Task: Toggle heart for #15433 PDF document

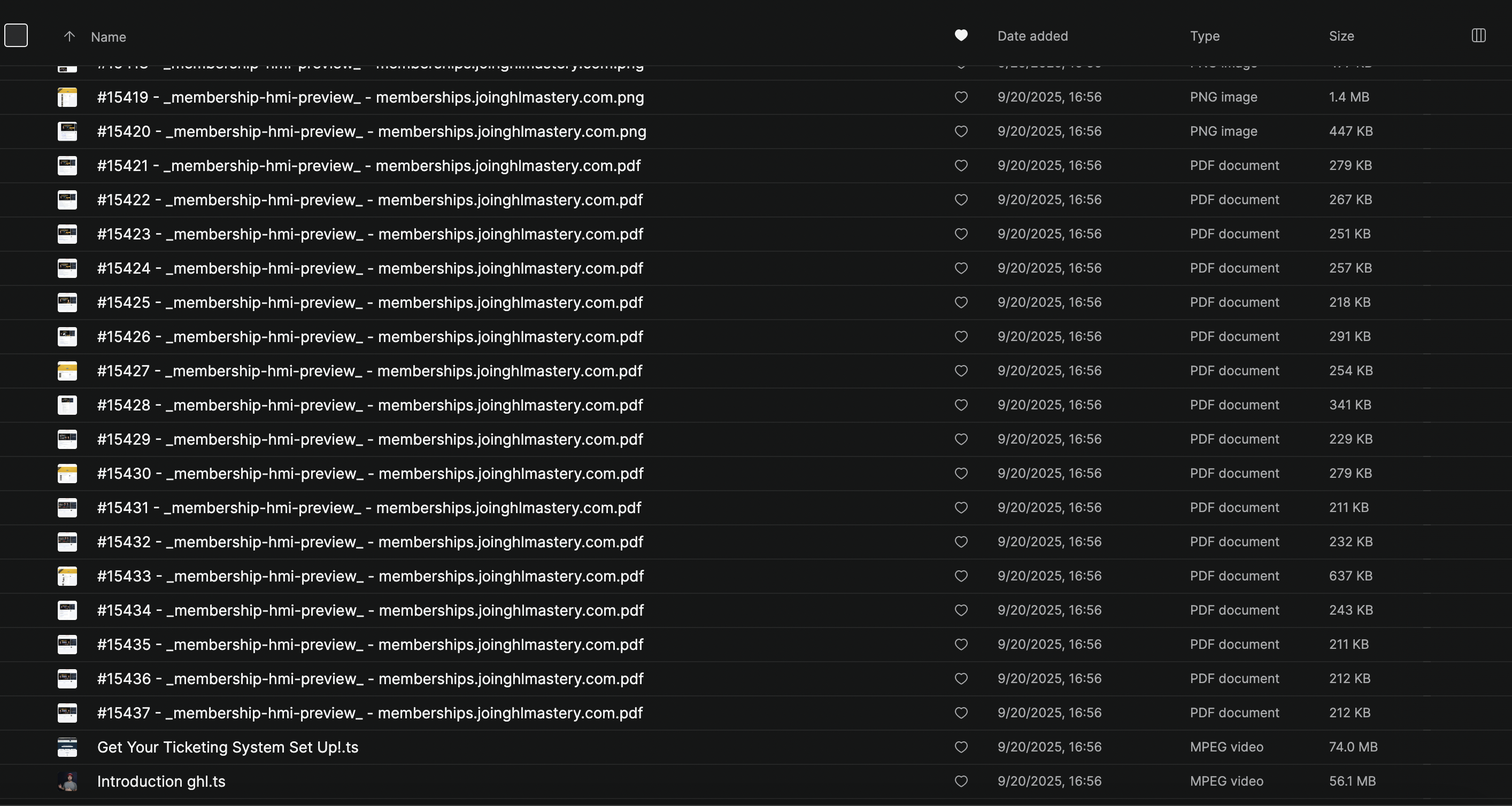Action: coord(961,576)
